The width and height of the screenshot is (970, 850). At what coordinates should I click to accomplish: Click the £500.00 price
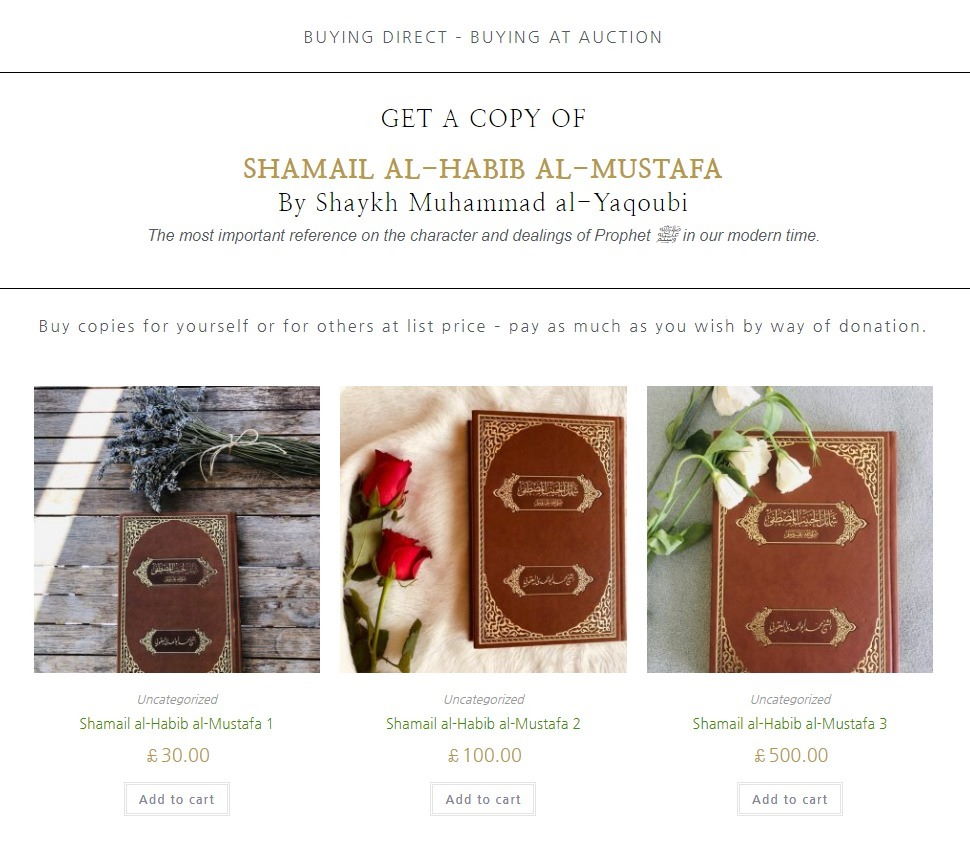click(791, 755)
